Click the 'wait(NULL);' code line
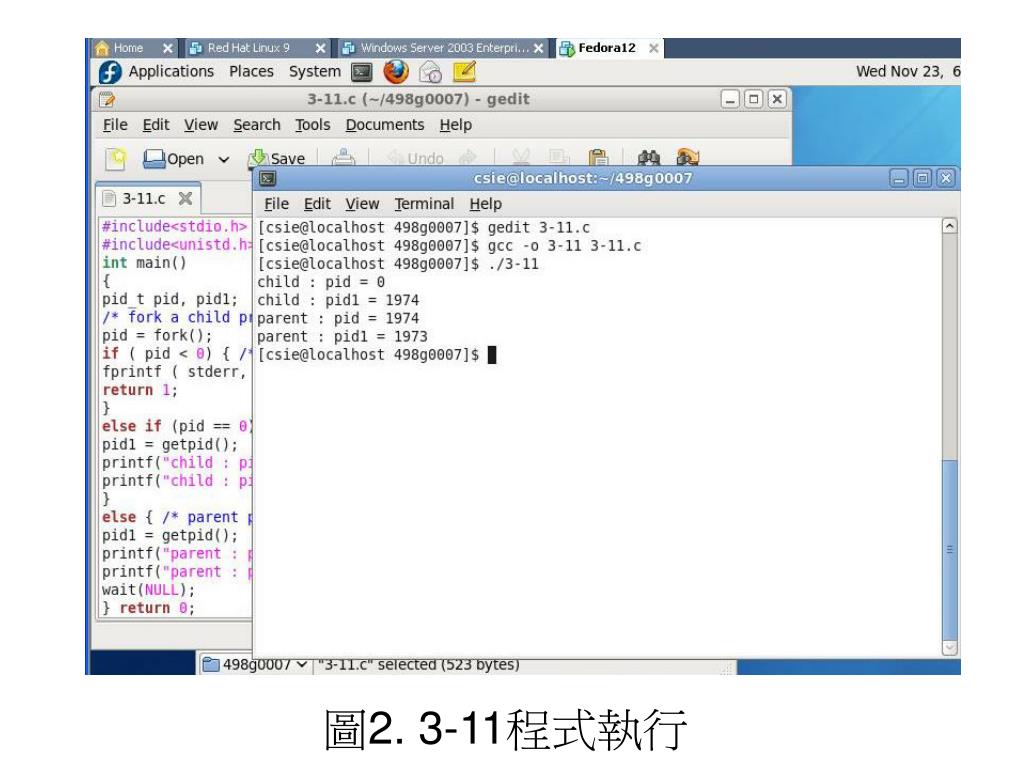The width and height of the screenshot is (1024, 768). pos(148,590)
